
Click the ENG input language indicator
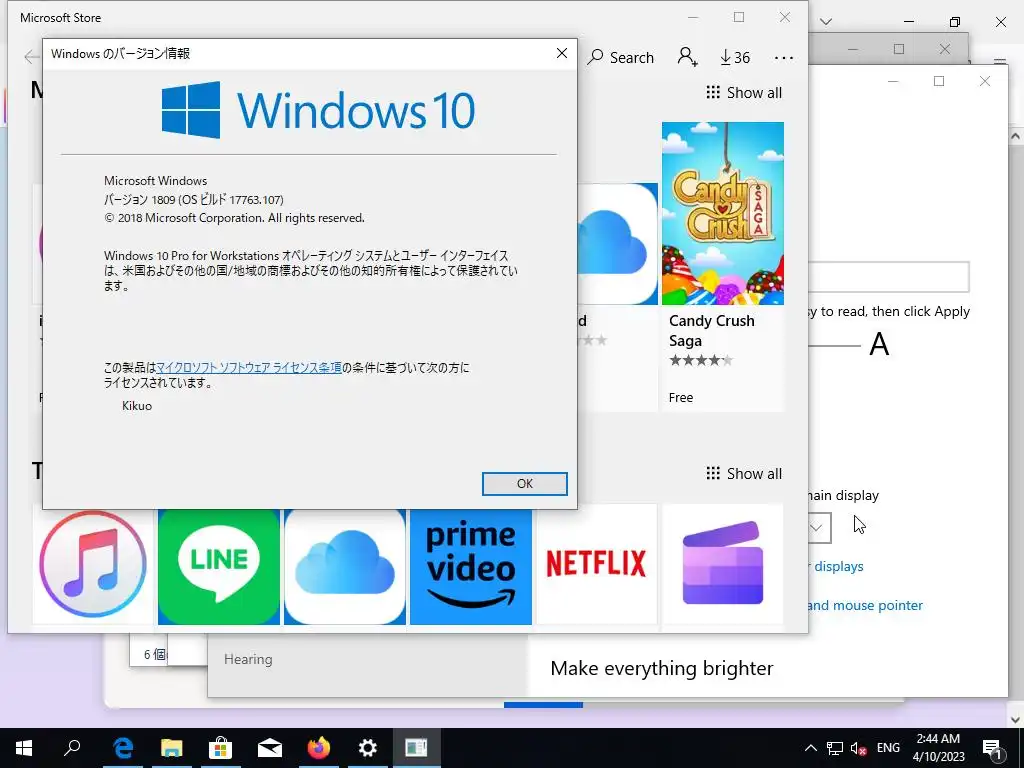[x=888, y=748]
